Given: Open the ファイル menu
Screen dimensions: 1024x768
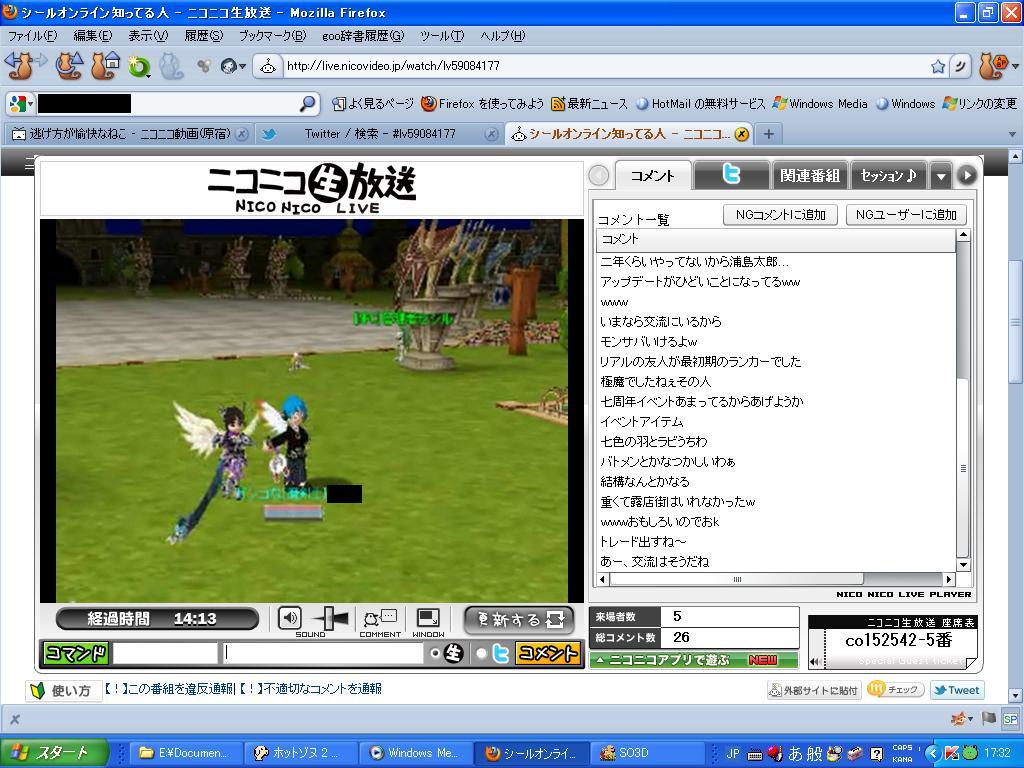Looking at the screenshot, I should tap(32, 36).
